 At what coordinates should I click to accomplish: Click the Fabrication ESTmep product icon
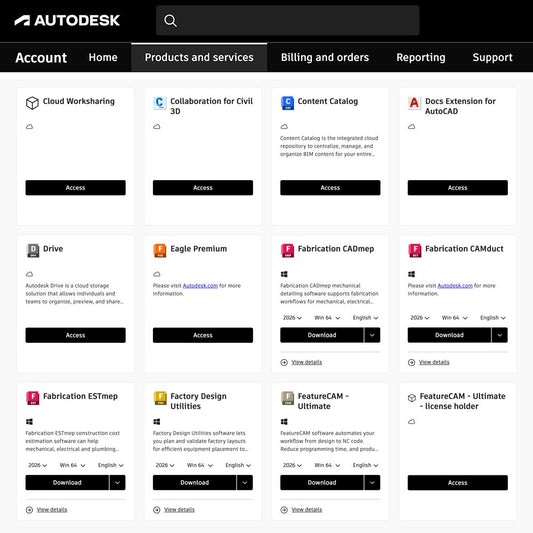[x=33, y=398]
